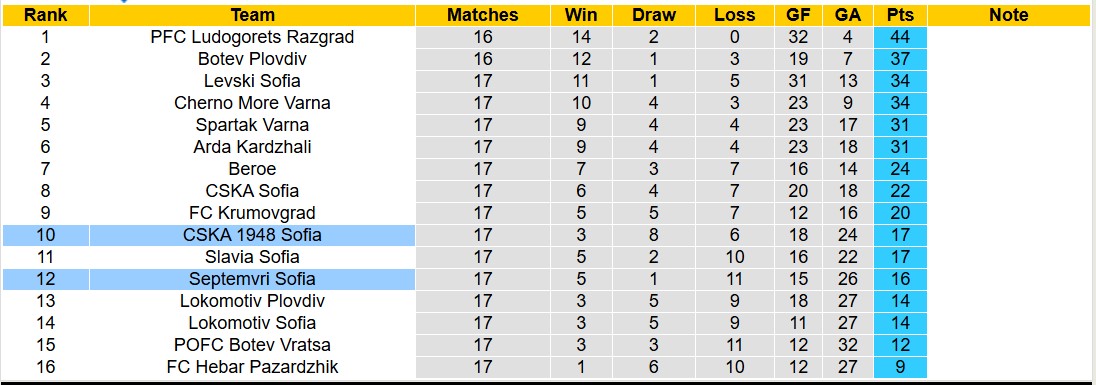Open Cherno More Varna team
This screenshot has height=385, width=1096.
(252, 103)
